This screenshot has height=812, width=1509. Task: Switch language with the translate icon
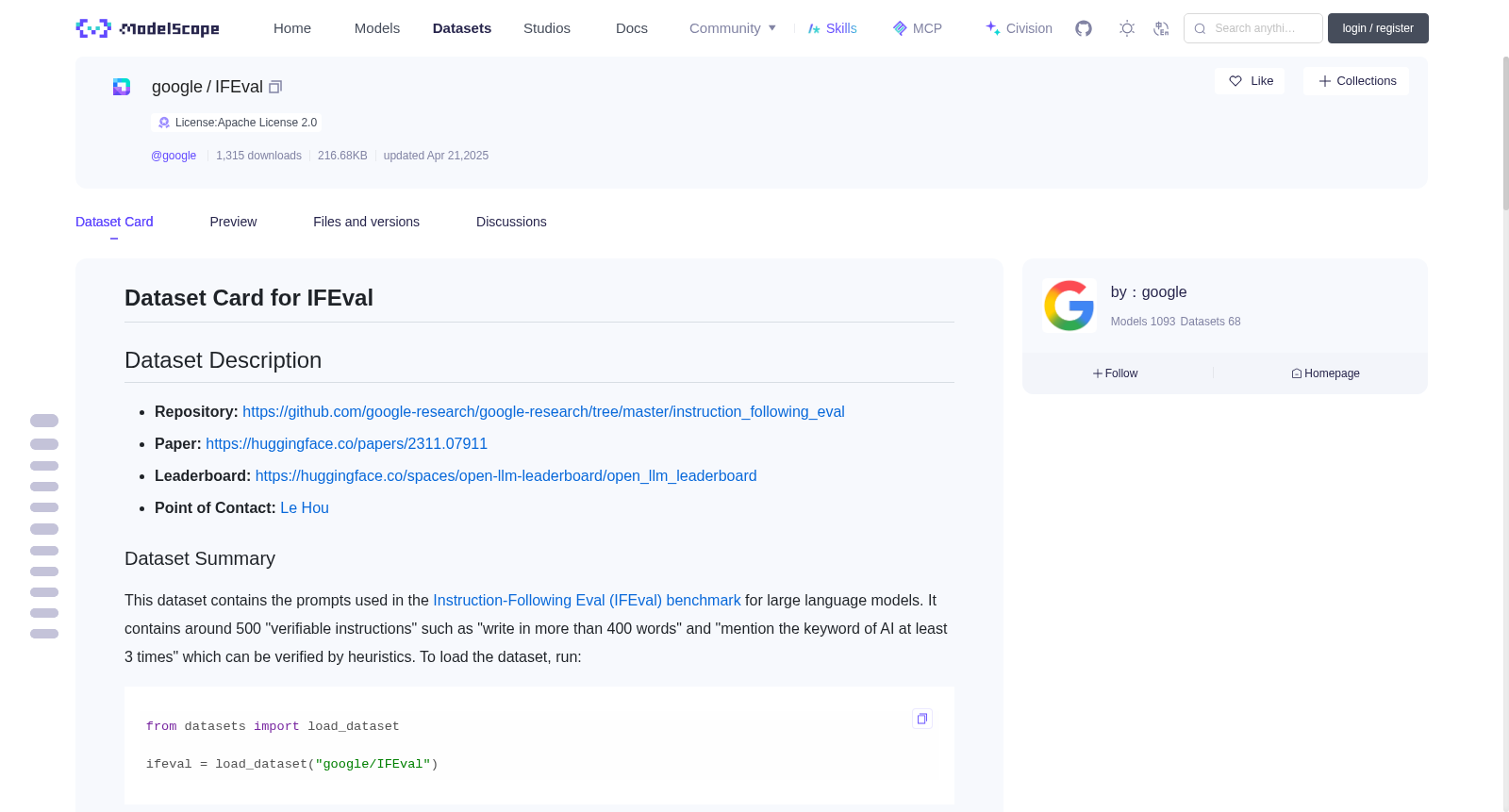coord(1161,28)
